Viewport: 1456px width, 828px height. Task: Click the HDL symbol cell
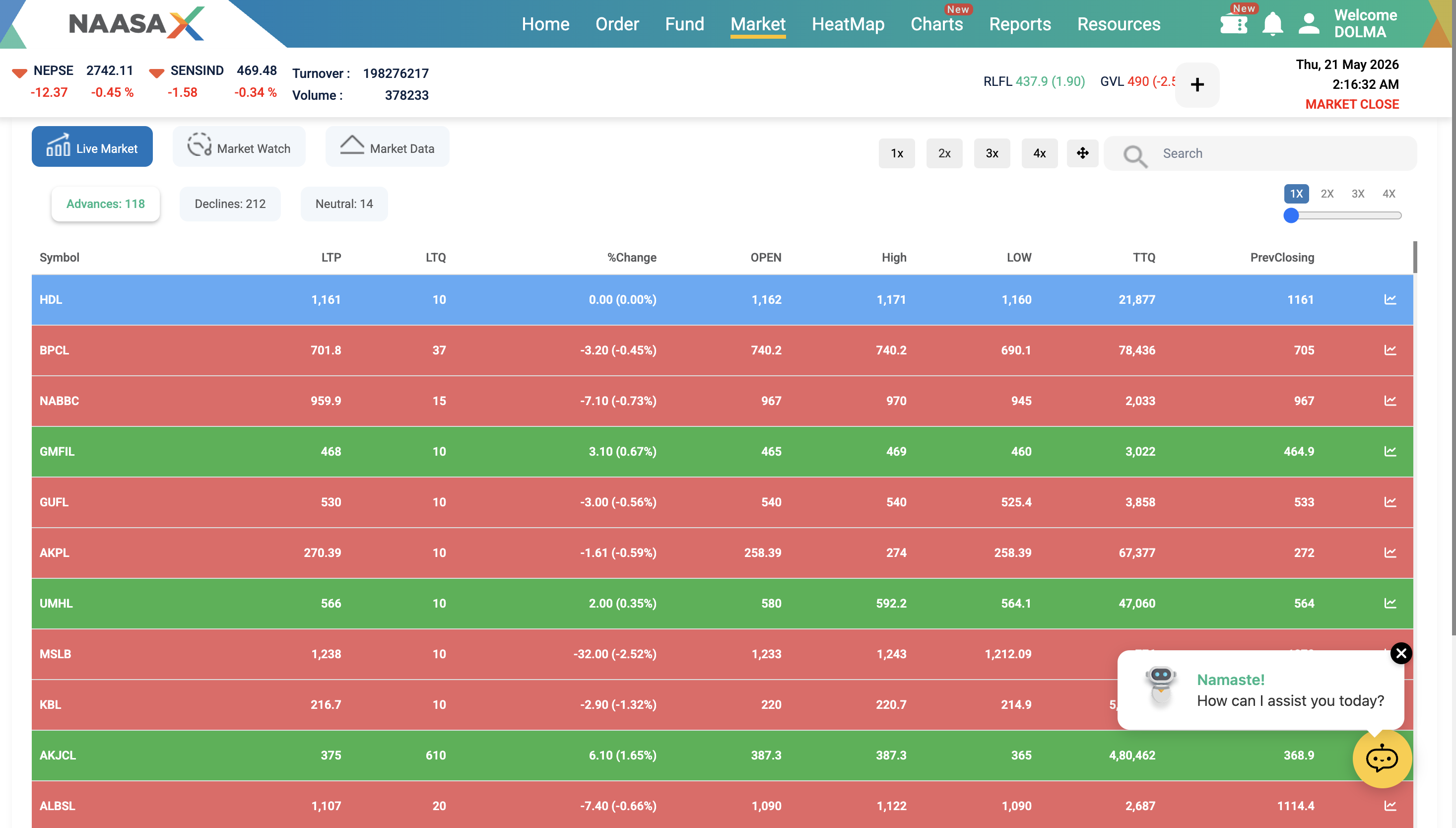tap(51, 300)
